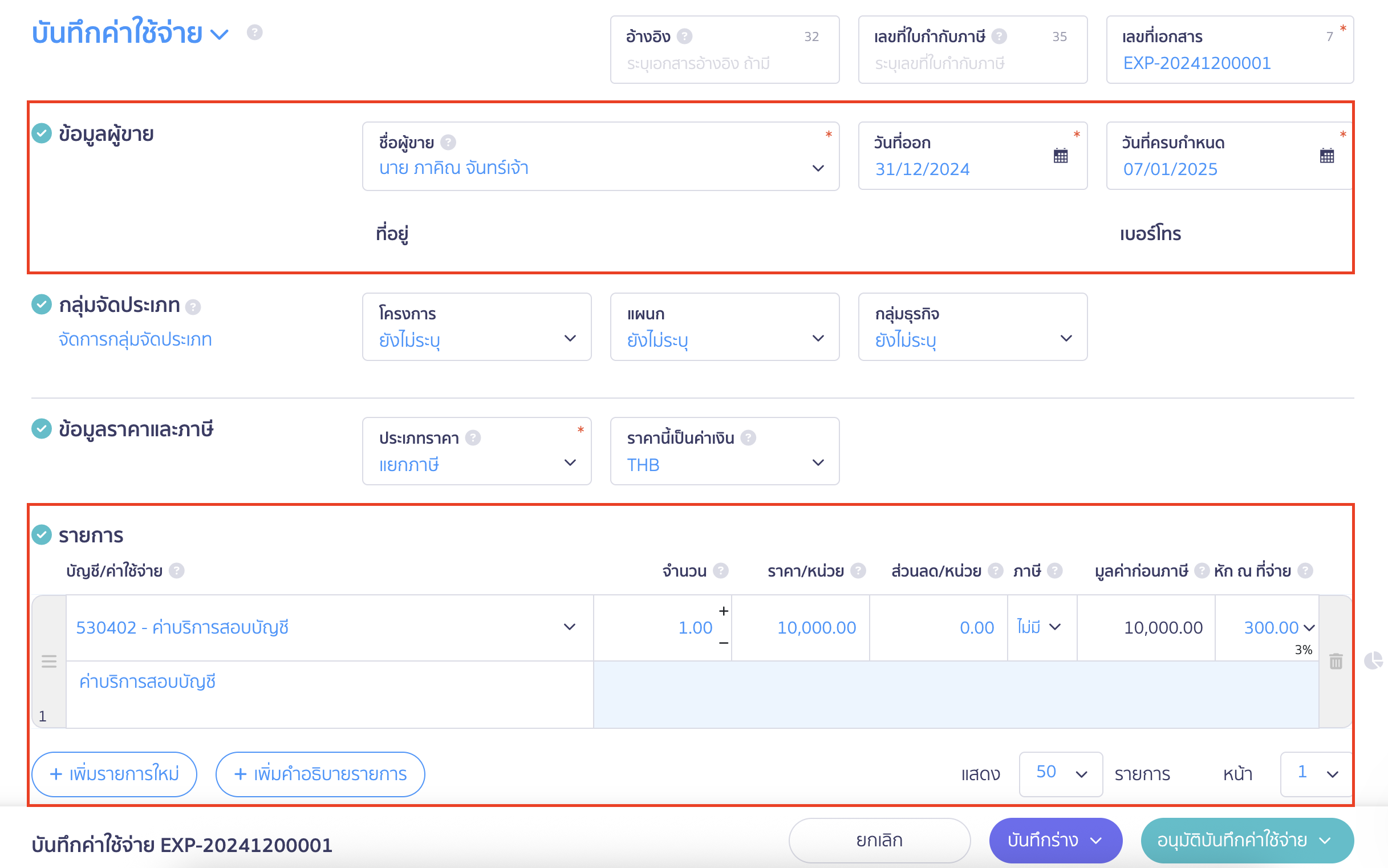
Task: Click drag handle icon on item row 1
Action: click(49, 662)
